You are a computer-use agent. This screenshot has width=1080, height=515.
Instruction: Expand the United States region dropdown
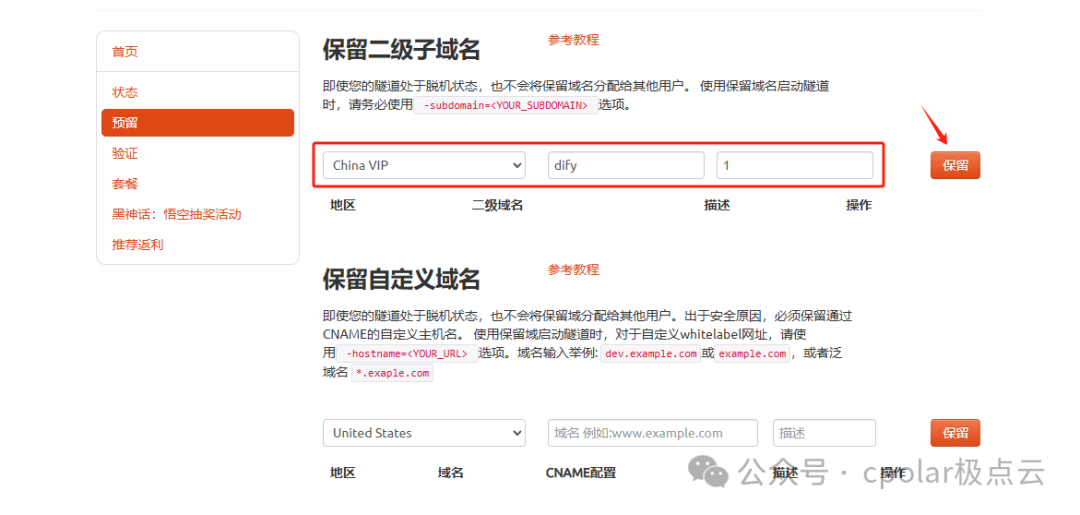(x=424, y=433)
